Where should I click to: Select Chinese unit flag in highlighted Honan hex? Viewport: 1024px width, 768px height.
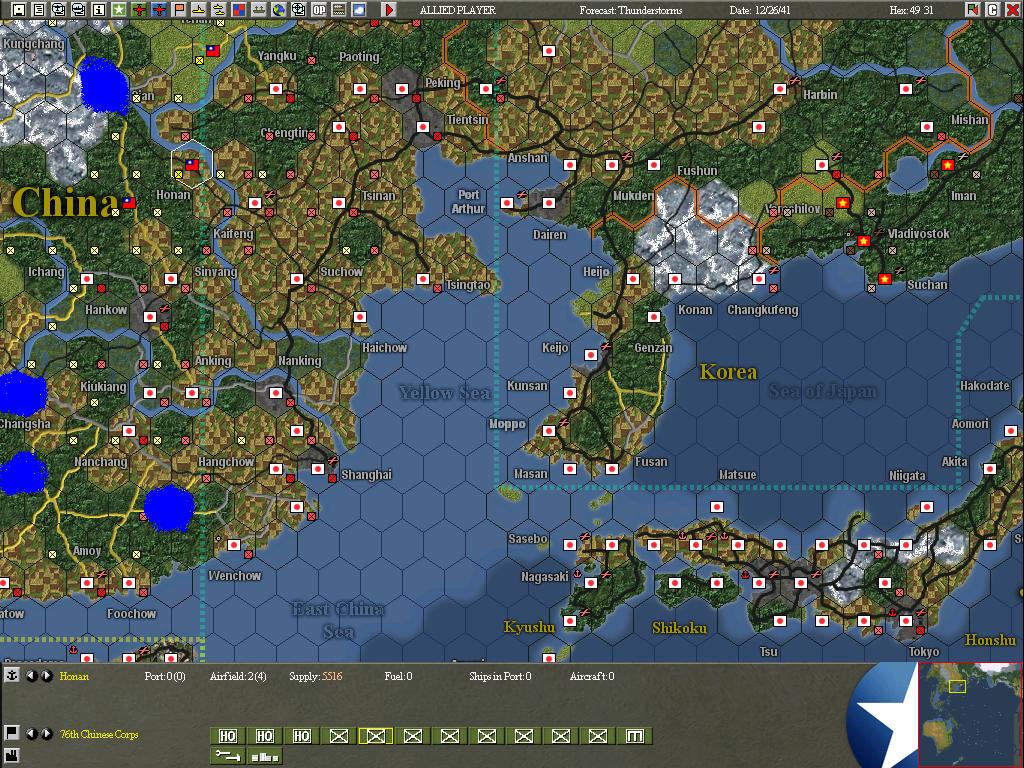point(192,165)
